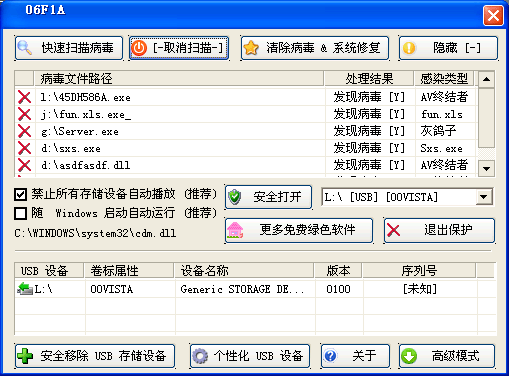Click serial number cell [未知]
The width and height of the screenshot is (509, 376).
point(420,289)
